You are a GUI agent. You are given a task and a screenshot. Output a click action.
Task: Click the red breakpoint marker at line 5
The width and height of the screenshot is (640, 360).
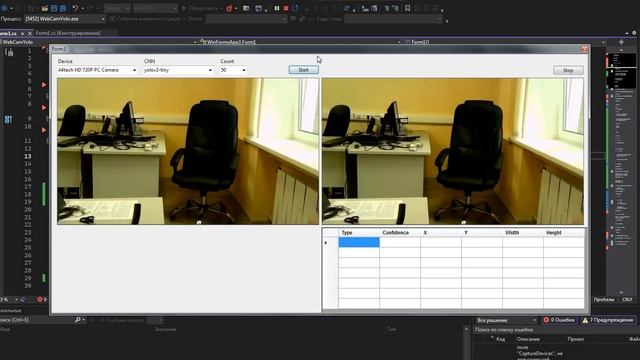tap(44, 85)
